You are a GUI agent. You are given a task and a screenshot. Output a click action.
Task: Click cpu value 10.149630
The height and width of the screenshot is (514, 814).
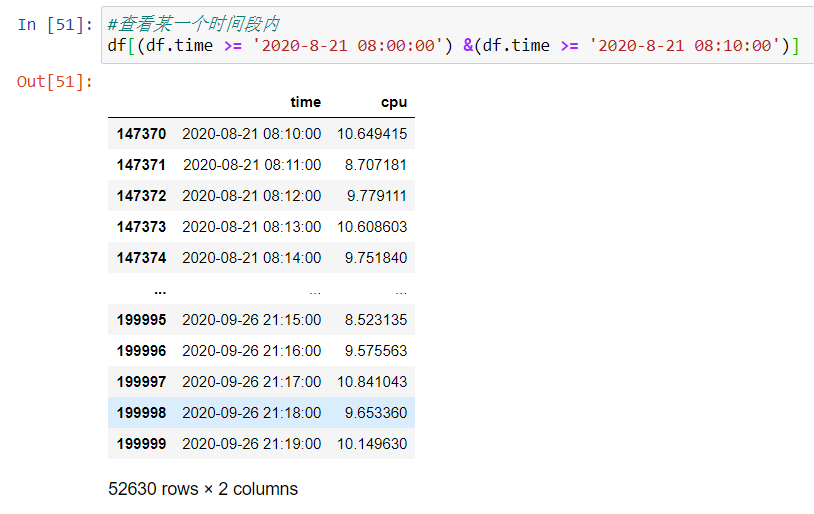372,444
